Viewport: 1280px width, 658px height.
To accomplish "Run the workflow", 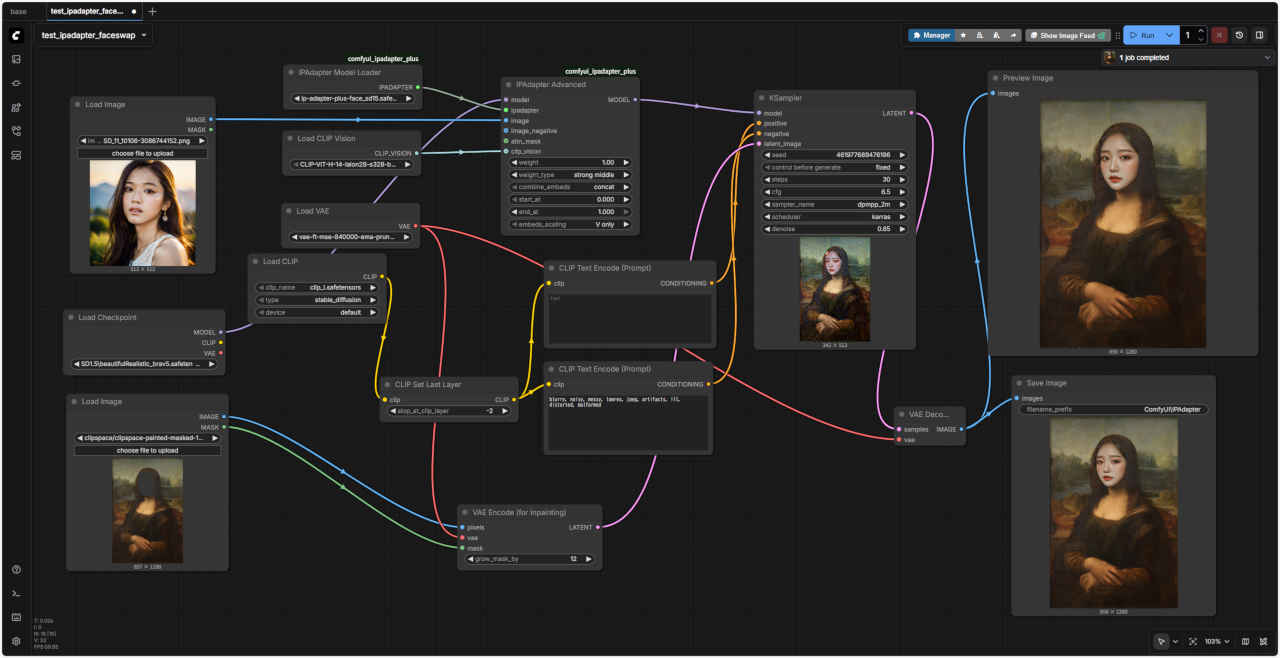I will 1142,35.
